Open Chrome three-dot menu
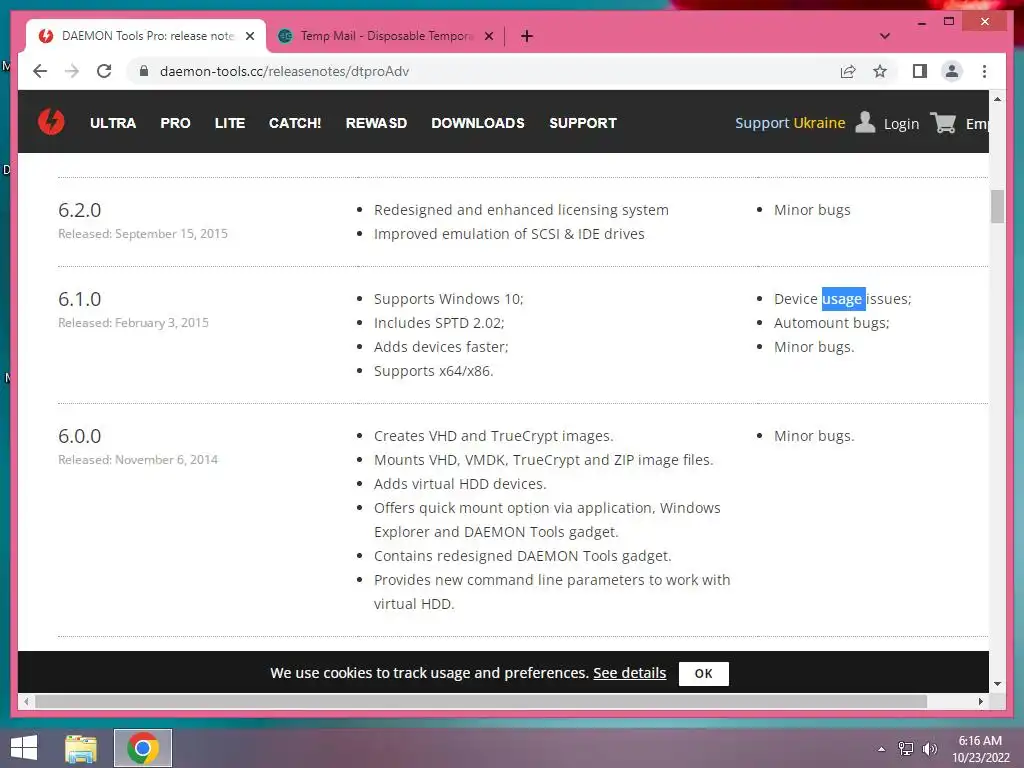 [x=984, y=71]
